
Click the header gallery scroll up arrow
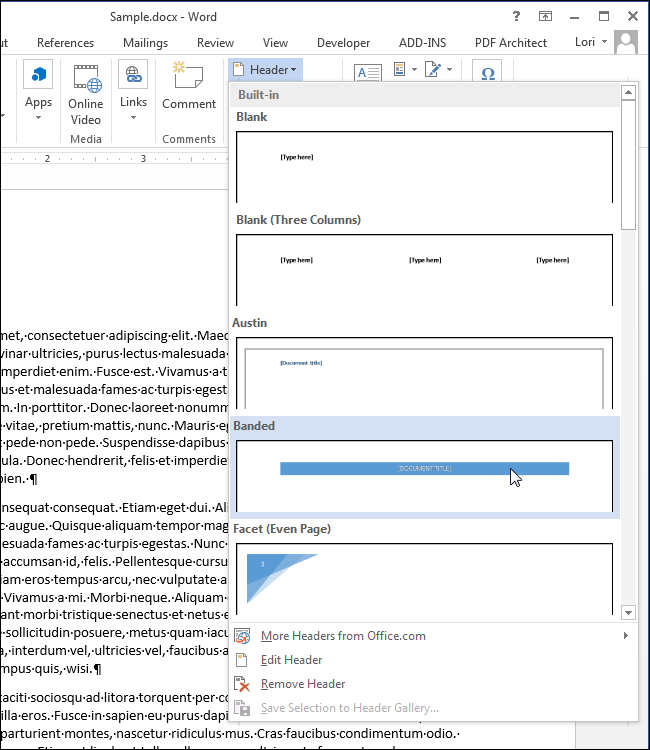point(628,92)
